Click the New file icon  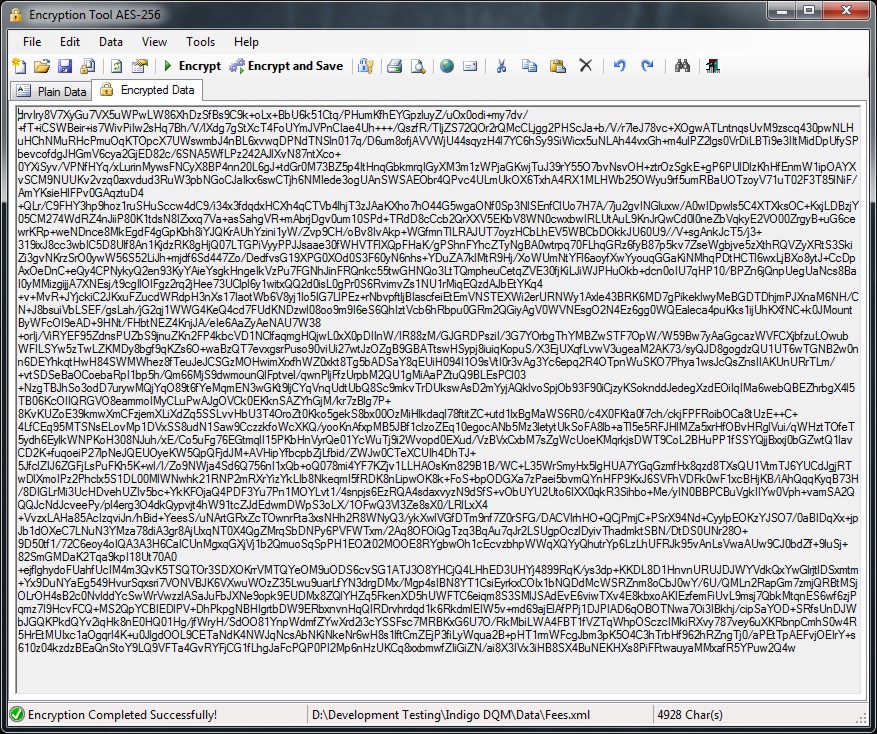click(19, 66)
